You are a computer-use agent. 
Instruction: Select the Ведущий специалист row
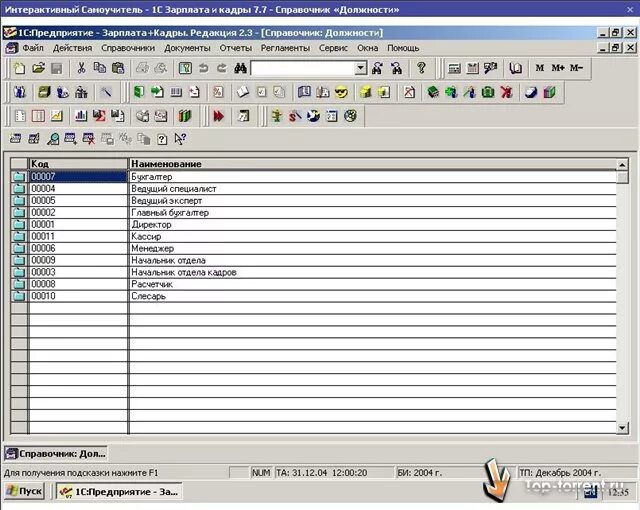tap(313, 188)
